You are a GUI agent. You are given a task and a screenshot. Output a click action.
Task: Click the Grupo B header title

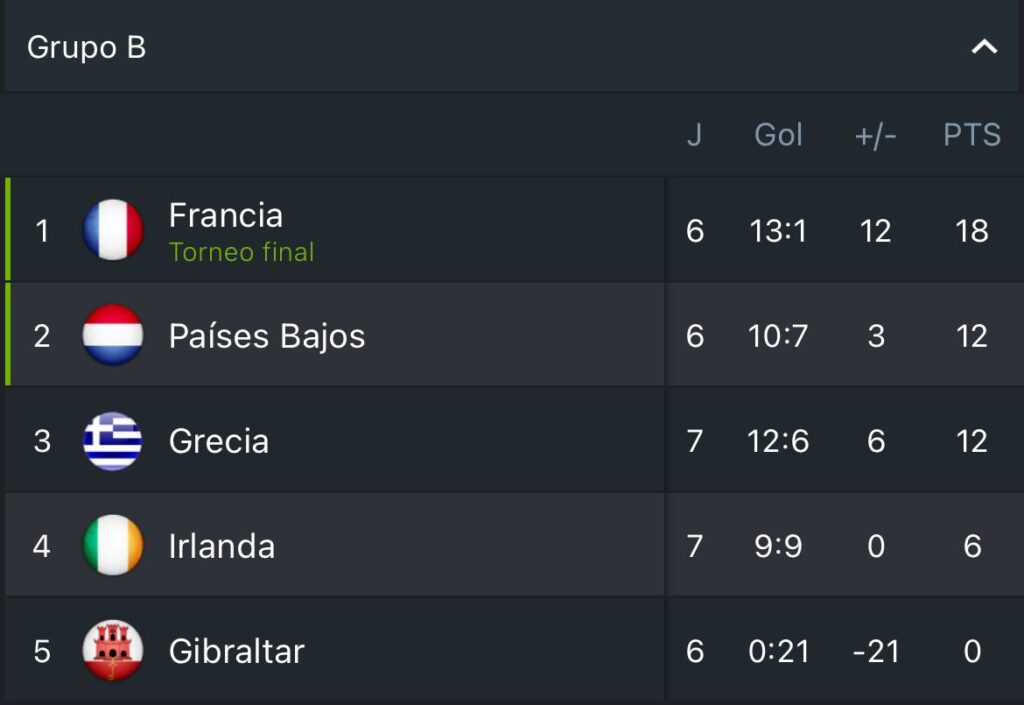87,47
